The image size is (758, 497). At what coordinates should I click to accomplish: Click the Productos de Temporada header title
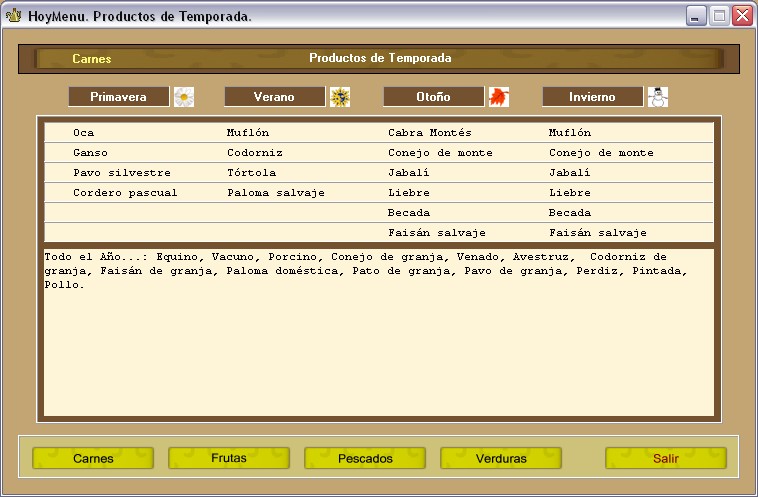point(380,58)
